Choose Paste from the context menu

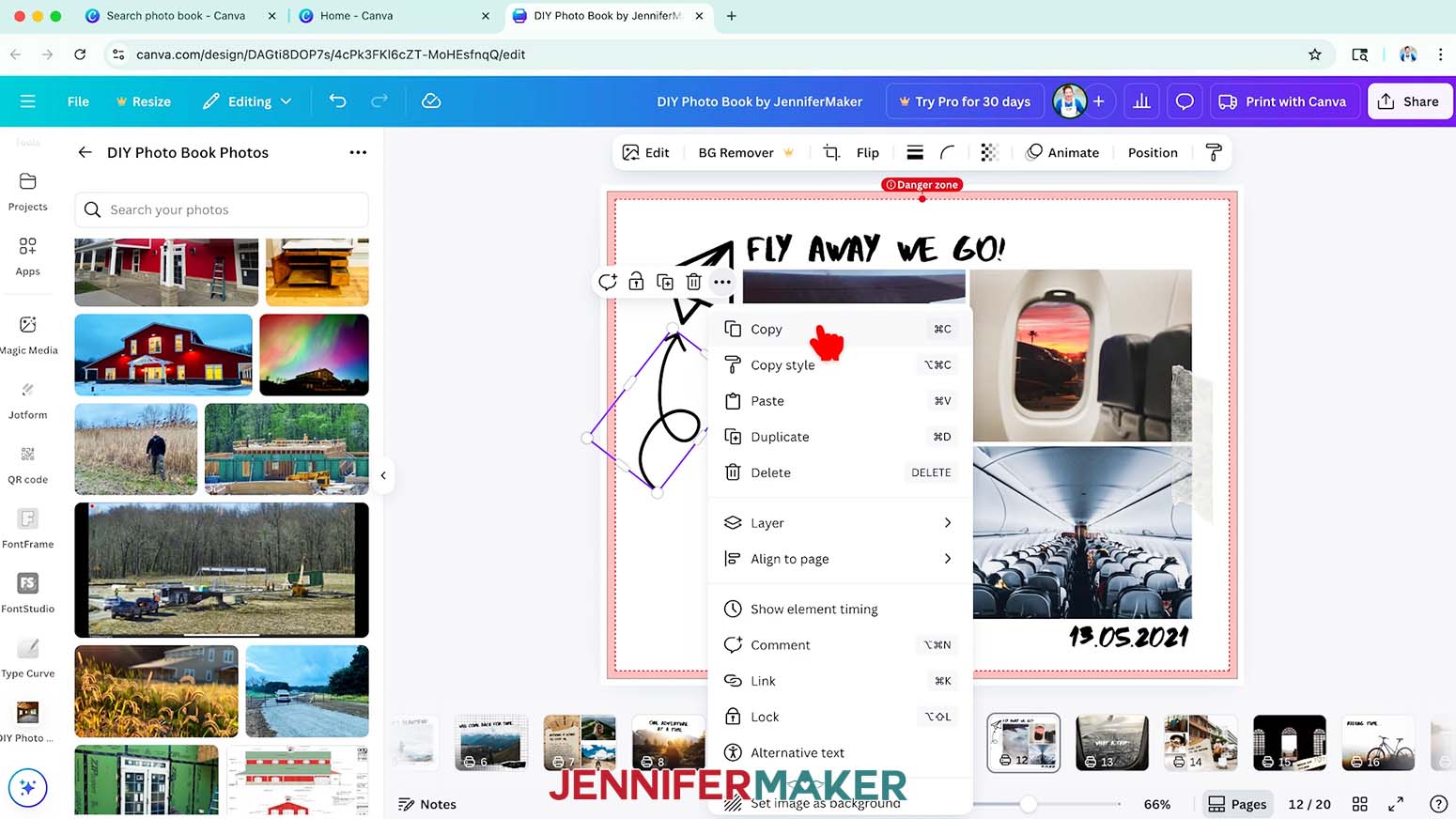pyautogui.click(x=839, y=401)
